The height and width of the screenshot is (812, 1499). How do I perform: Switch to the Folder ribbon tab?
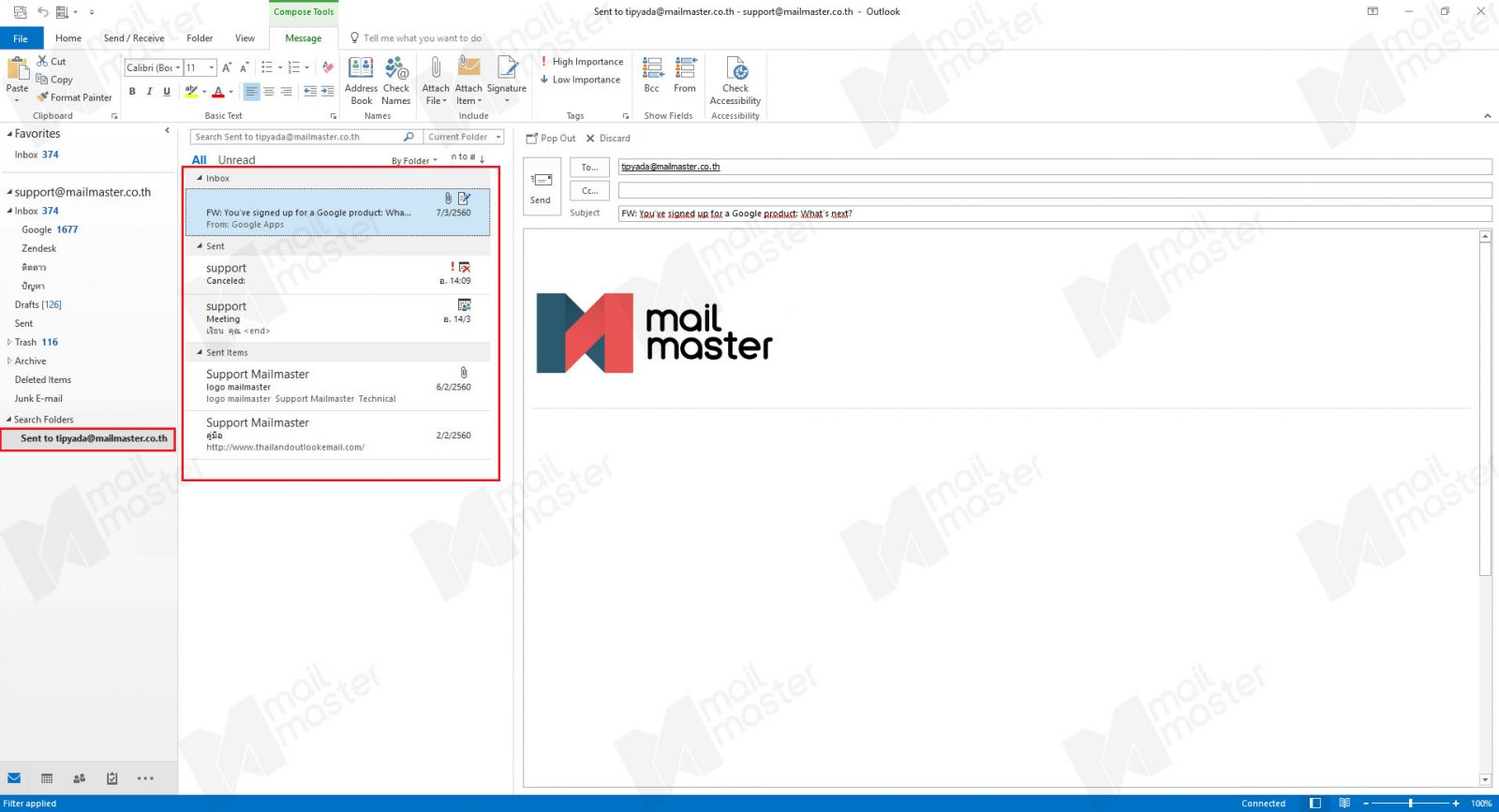coord(200,38)
